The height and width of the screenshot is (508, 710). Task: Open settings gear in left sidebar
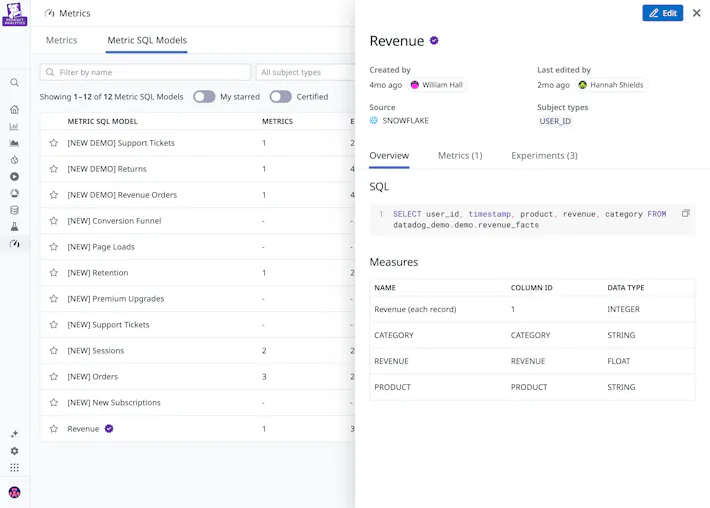pyautogui.click(x=14, y=451)
